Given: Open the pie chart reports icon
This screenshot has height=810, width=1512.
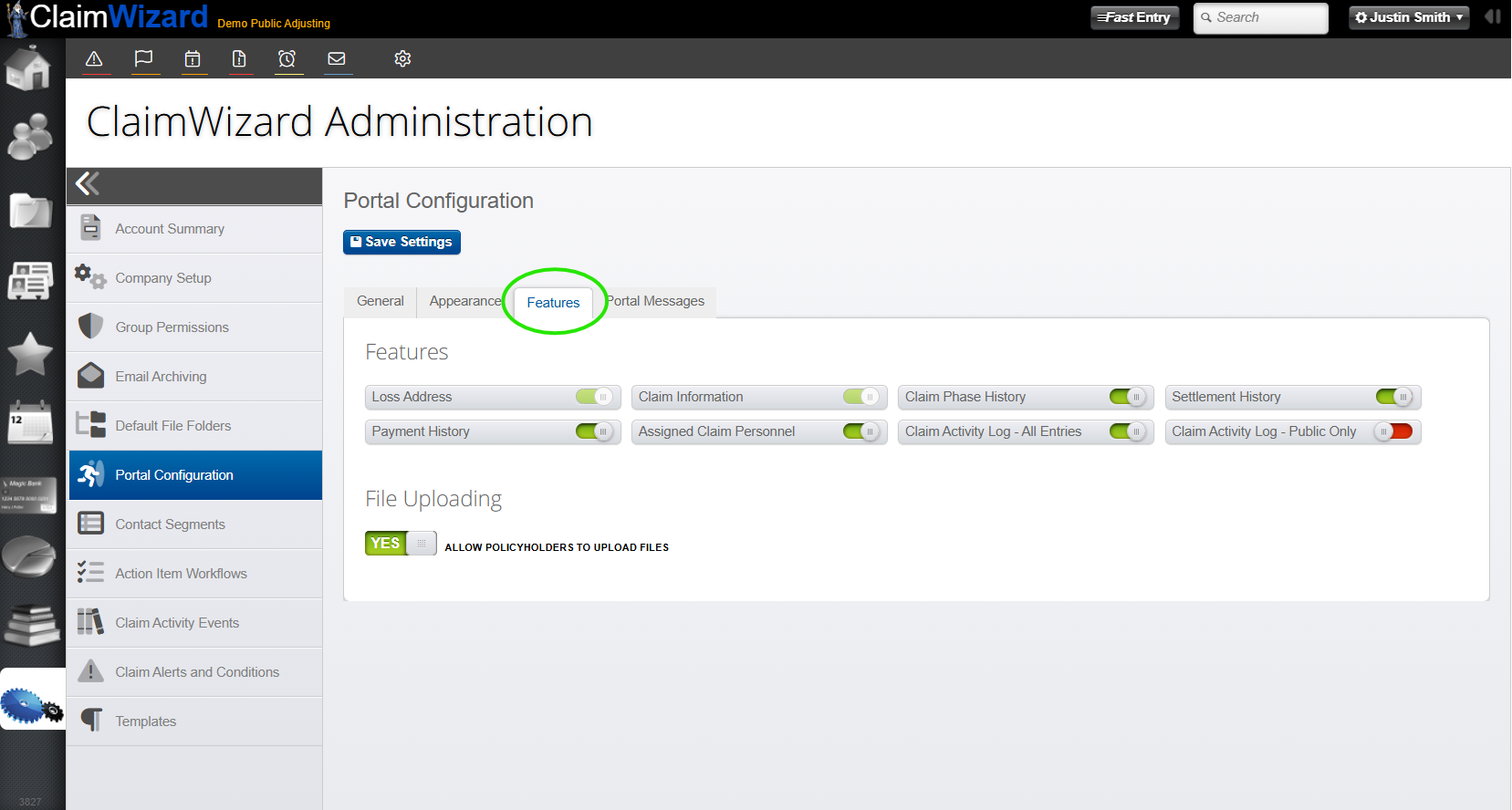Looking at the screenshot, I should 30,556.
